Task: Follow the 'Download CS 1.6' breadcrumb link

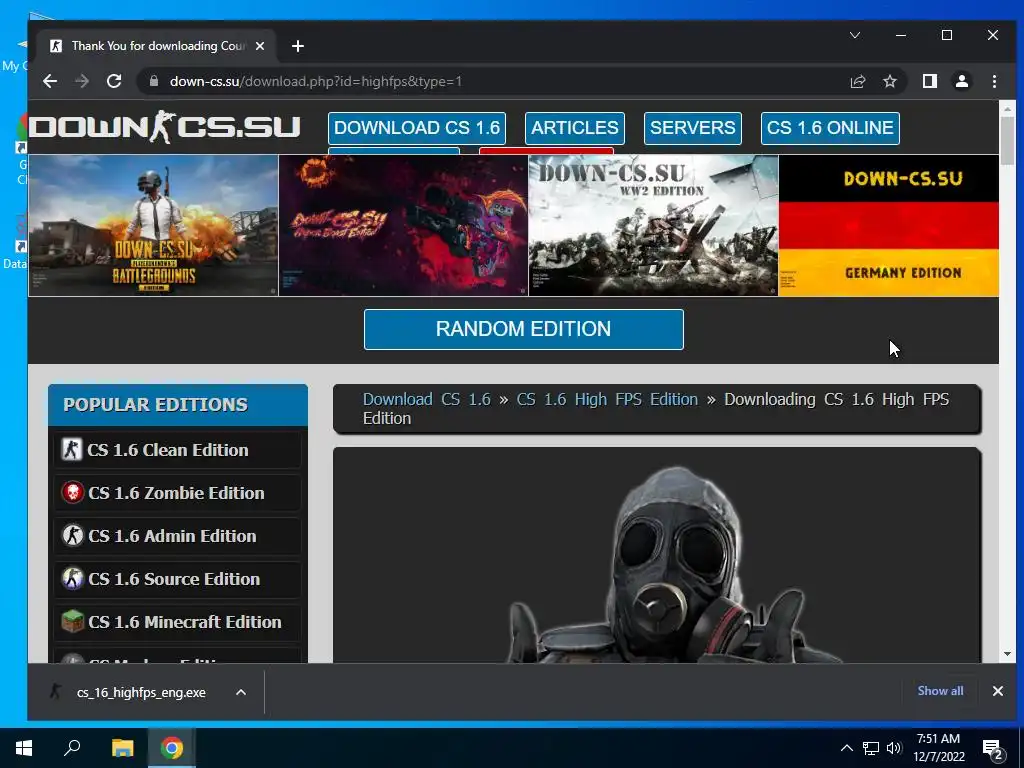Action: point(426,399)
